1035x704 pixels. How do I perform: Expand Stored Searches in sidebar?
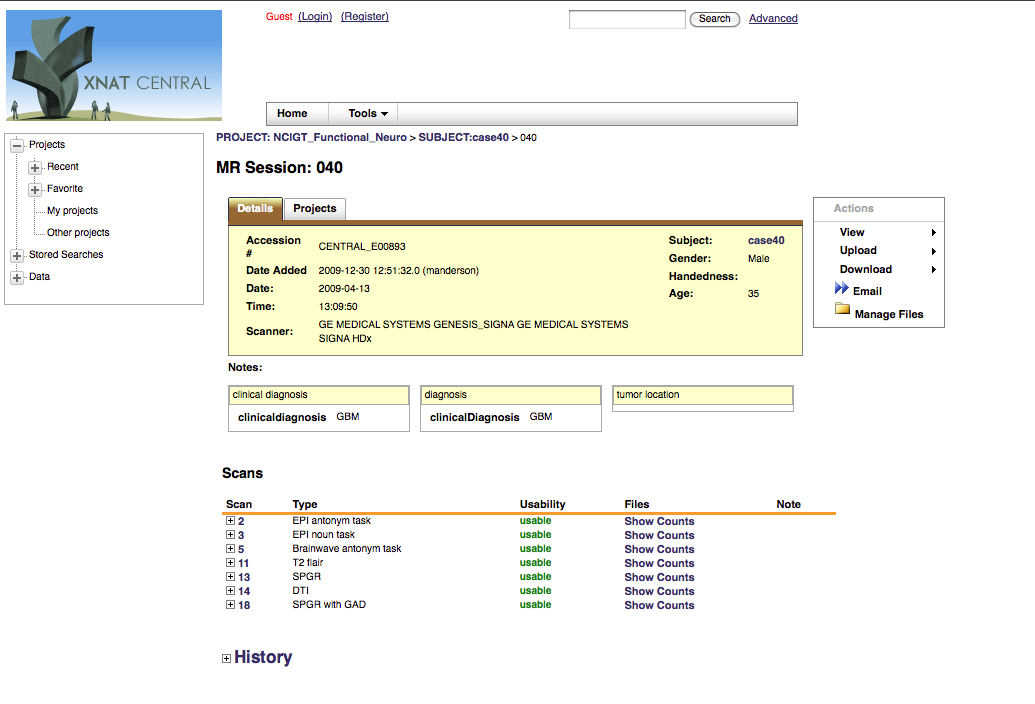point(17,255)
